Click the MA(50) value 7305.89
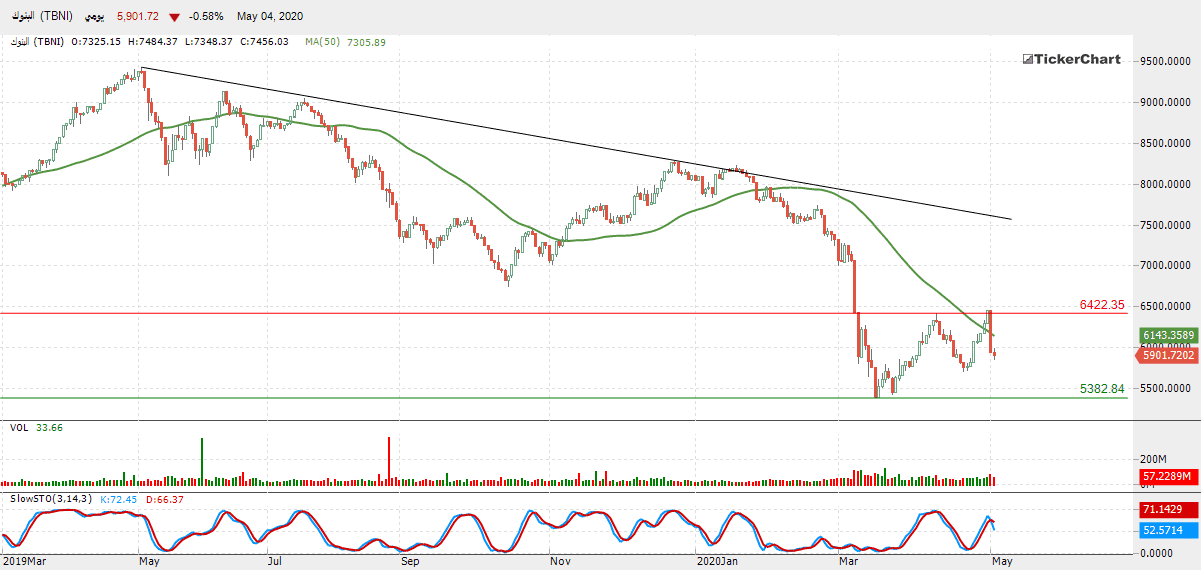The width and height of the screenshot is (1201, 570). (365, 41)
